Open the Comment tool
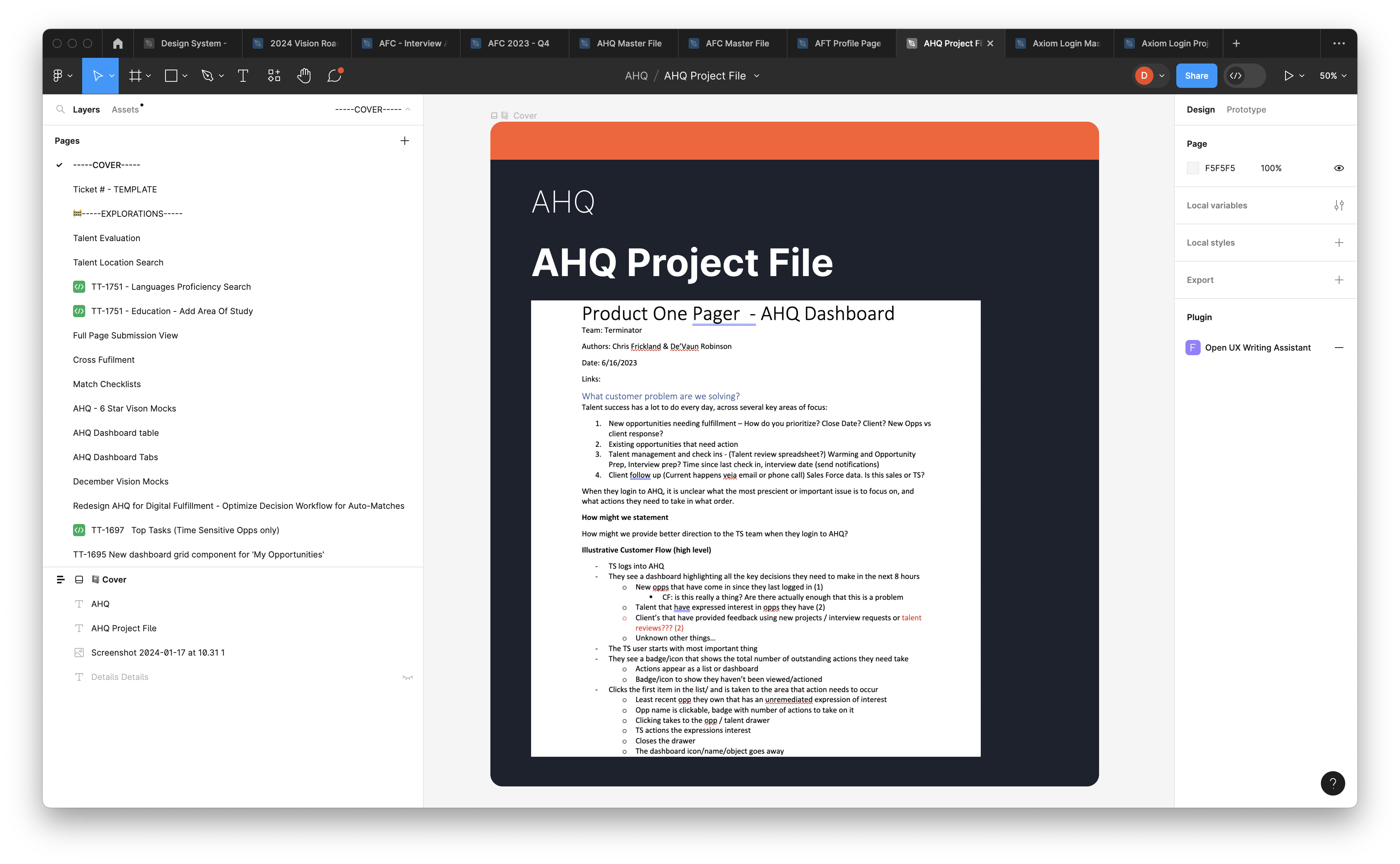The height and width of the screenshot is (864, 1400). click(x=334, y=76)
